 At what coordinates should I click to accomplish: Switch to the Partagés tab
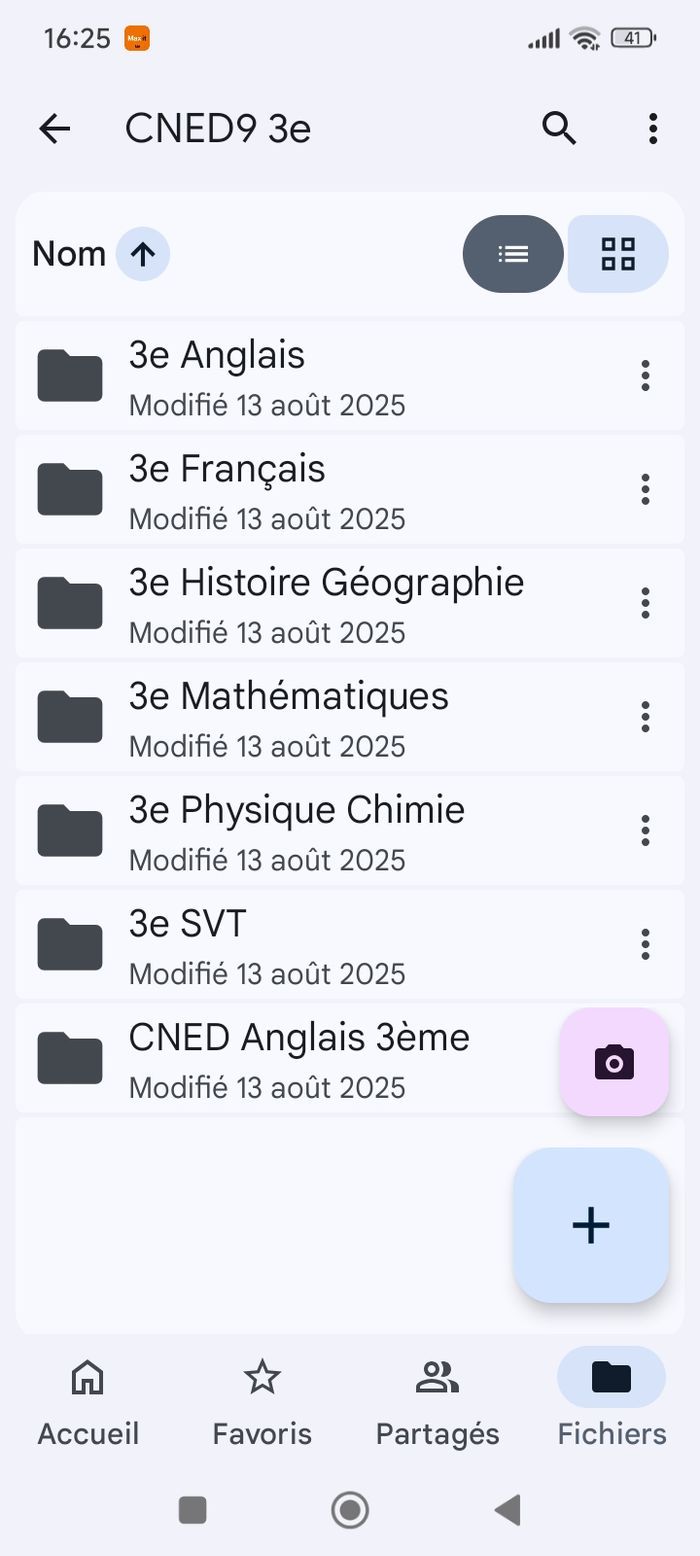437,1402
